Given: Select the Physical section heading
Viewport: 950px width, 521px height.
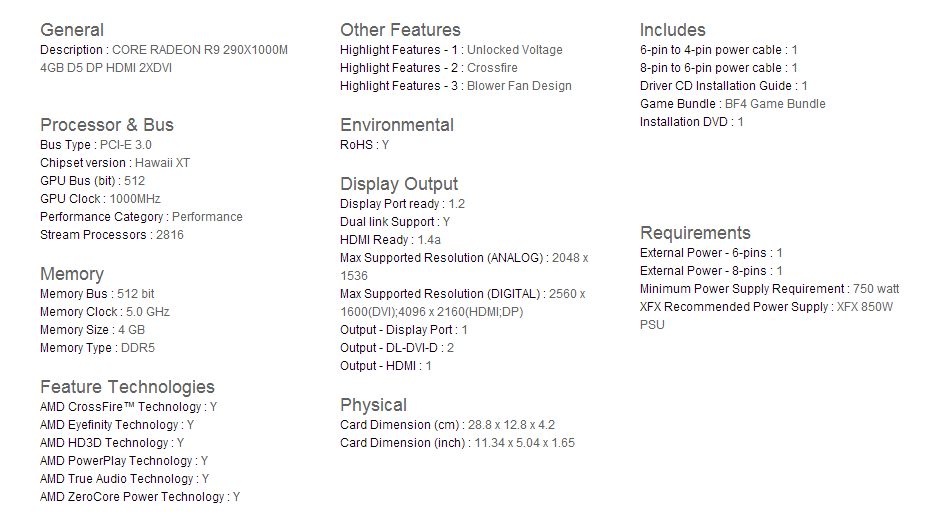Looking at the screenshot, I should point(373,405).
